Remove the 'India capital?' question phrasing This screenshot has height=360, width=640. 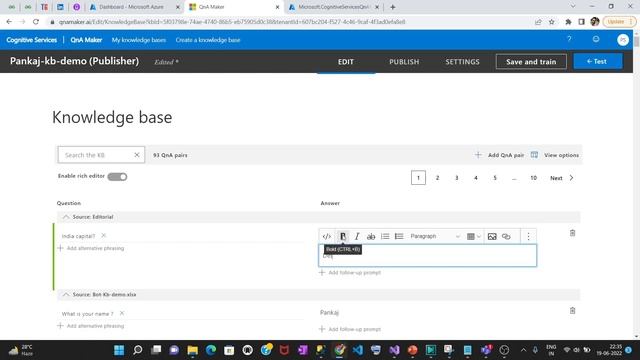(104, 236)
